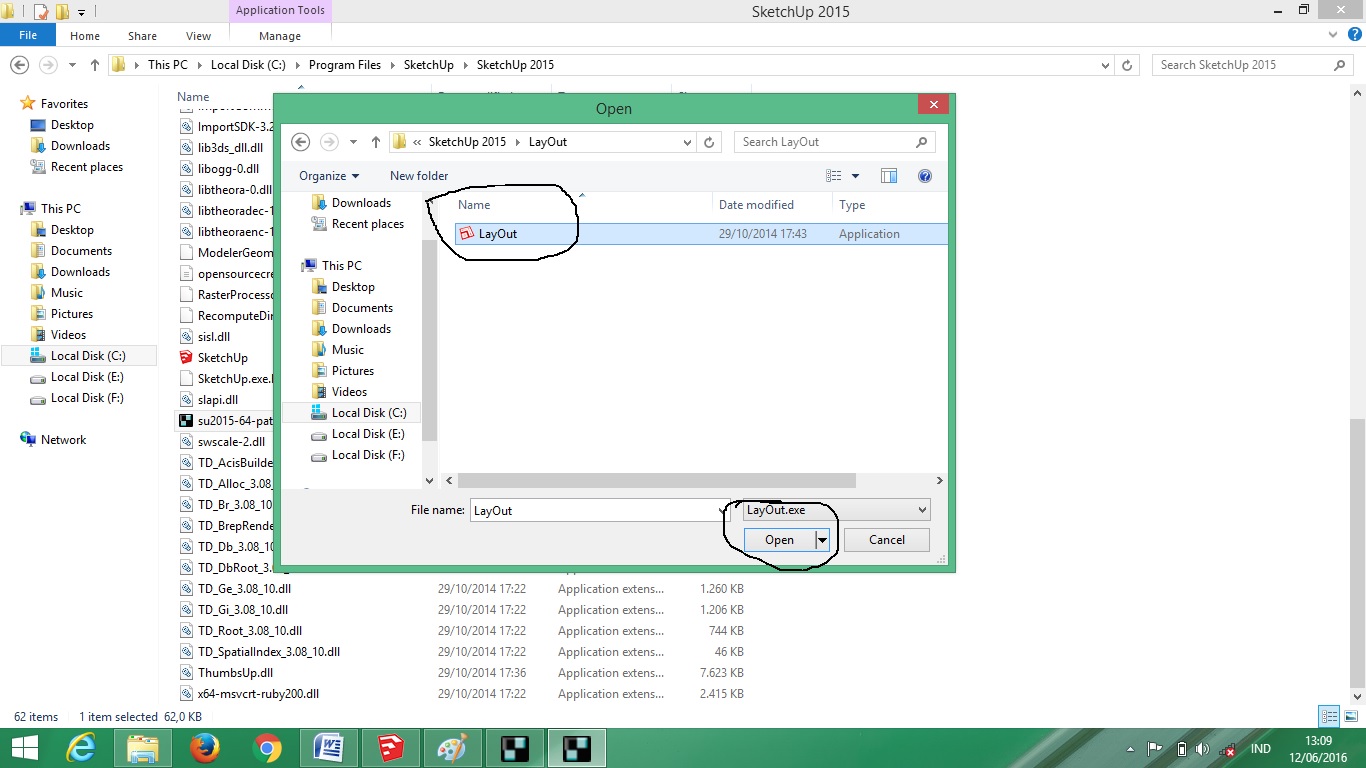Screen dimensions: 1366x768
Task: Switch to Microsoft Word on the taskbar
Action: tap(329, 748)
